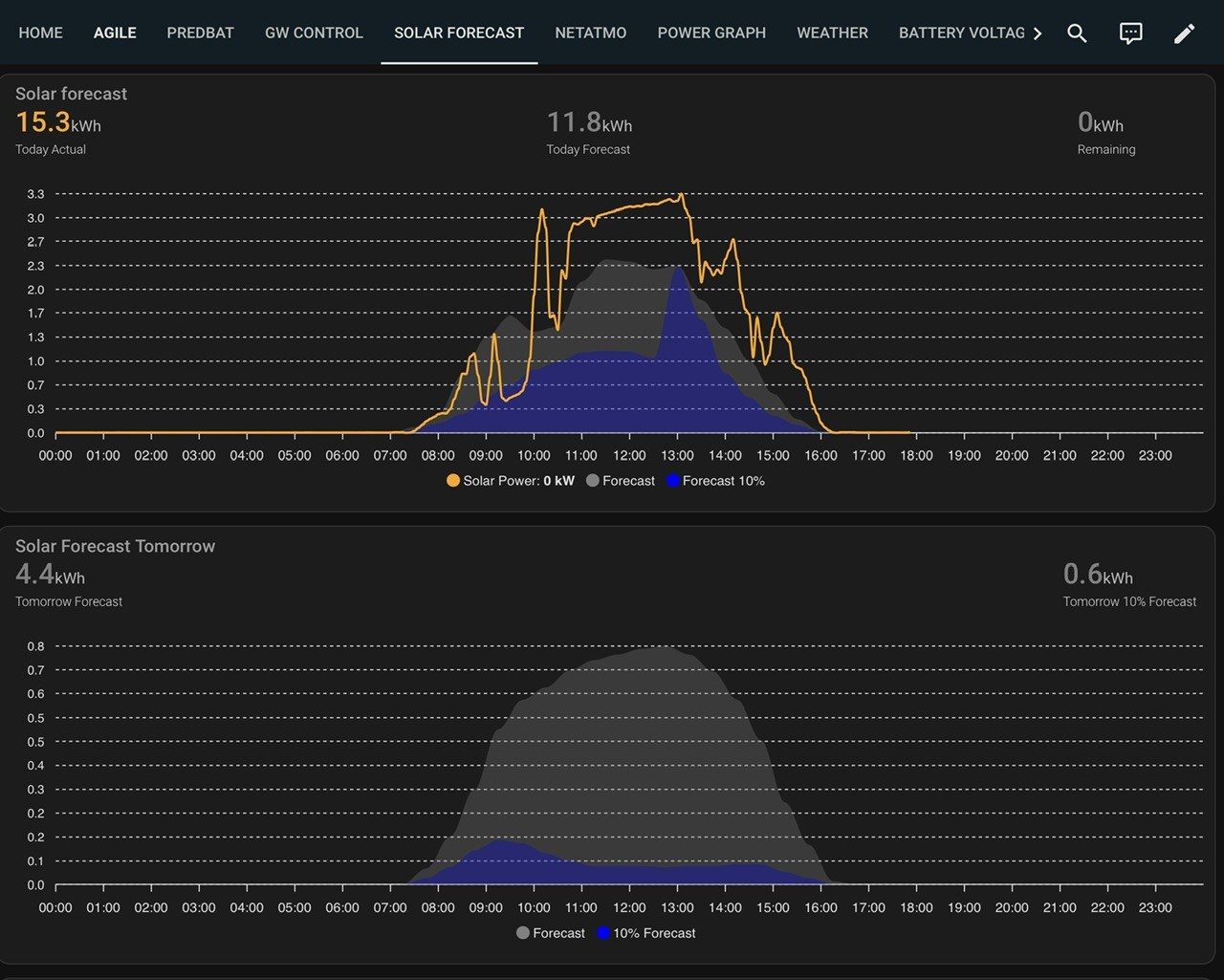
Task: Toggle tomorrow's 10% Forecast legend item
Action: coord(646,933)
